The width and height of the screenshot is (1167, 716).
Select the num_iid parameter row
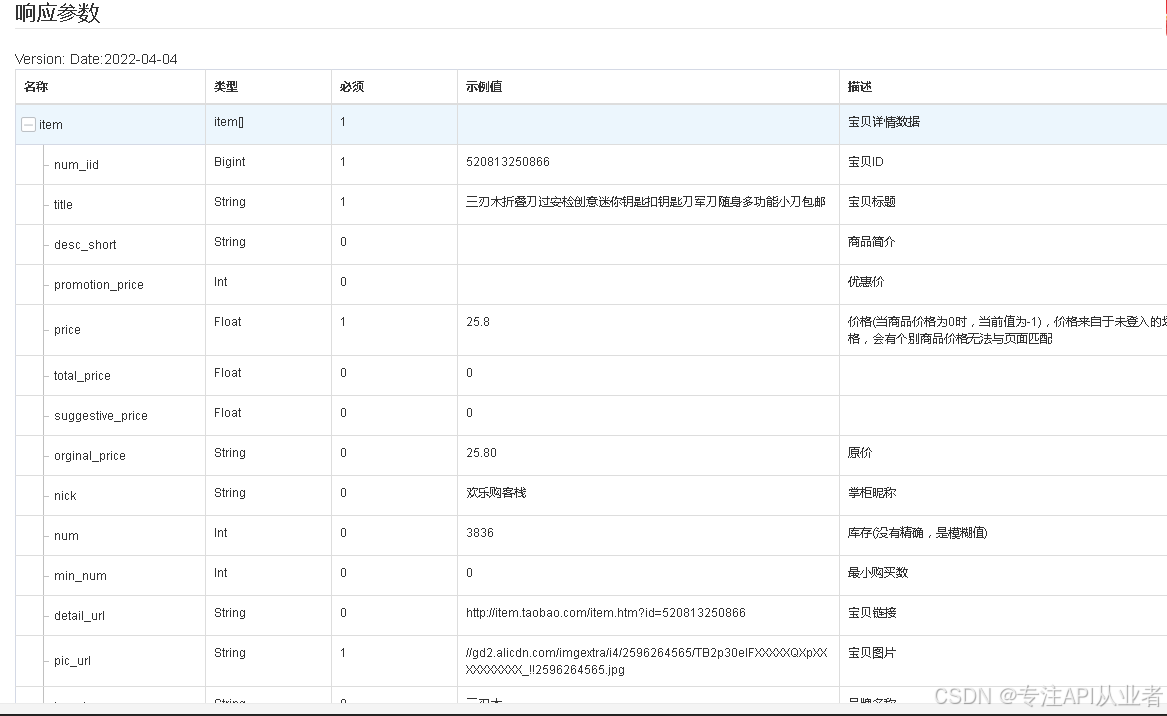coord(75,164)
